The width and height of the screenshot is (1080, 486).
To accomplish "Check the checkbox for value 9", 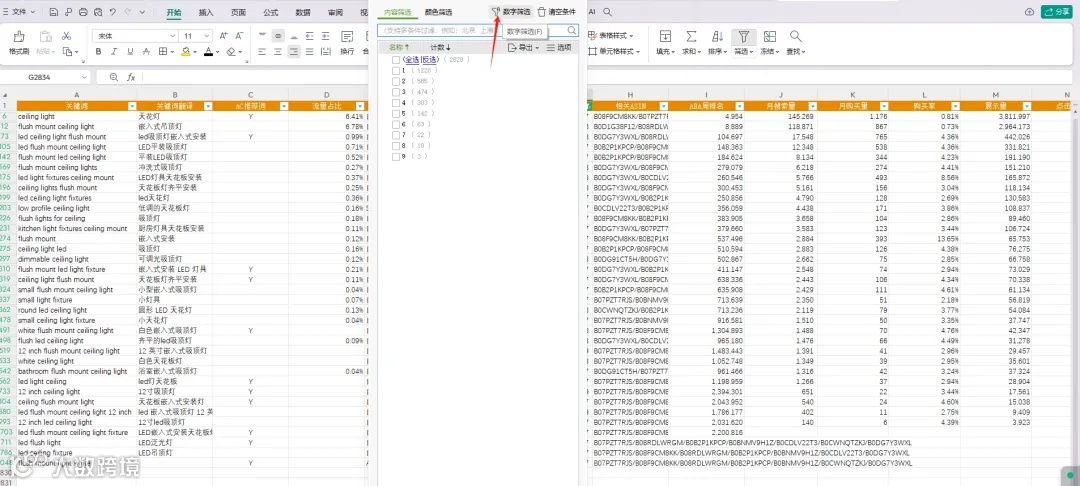I will tap(395, 157).
